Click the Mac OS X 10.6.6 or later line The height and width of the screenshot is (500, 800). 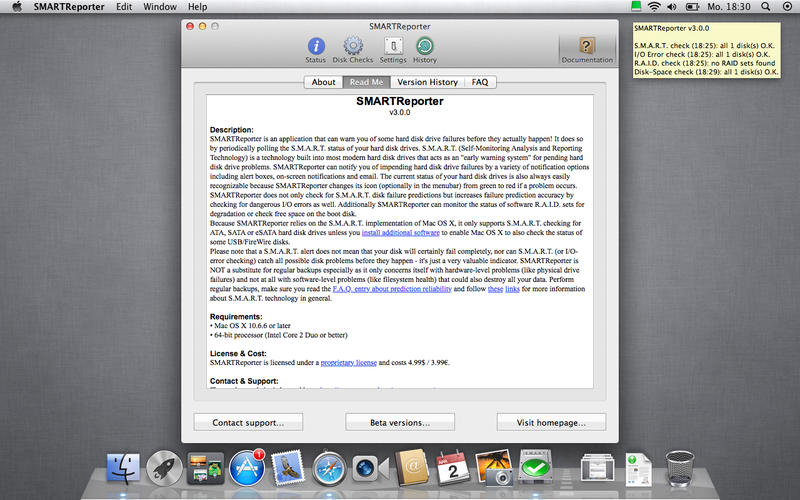[x=250, y=326]
